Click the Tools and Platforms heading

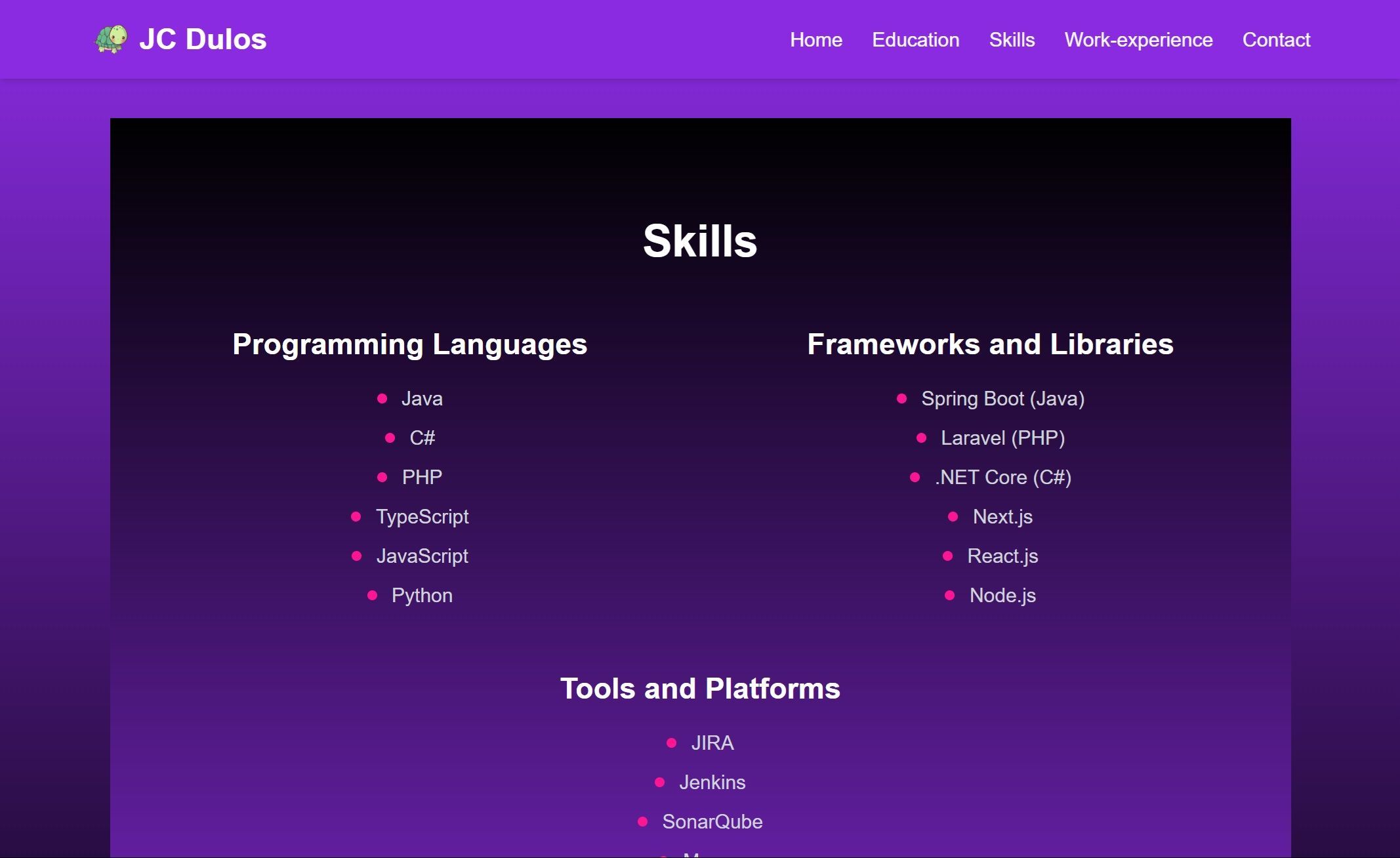pyautogui.click(x=700, y=689)
